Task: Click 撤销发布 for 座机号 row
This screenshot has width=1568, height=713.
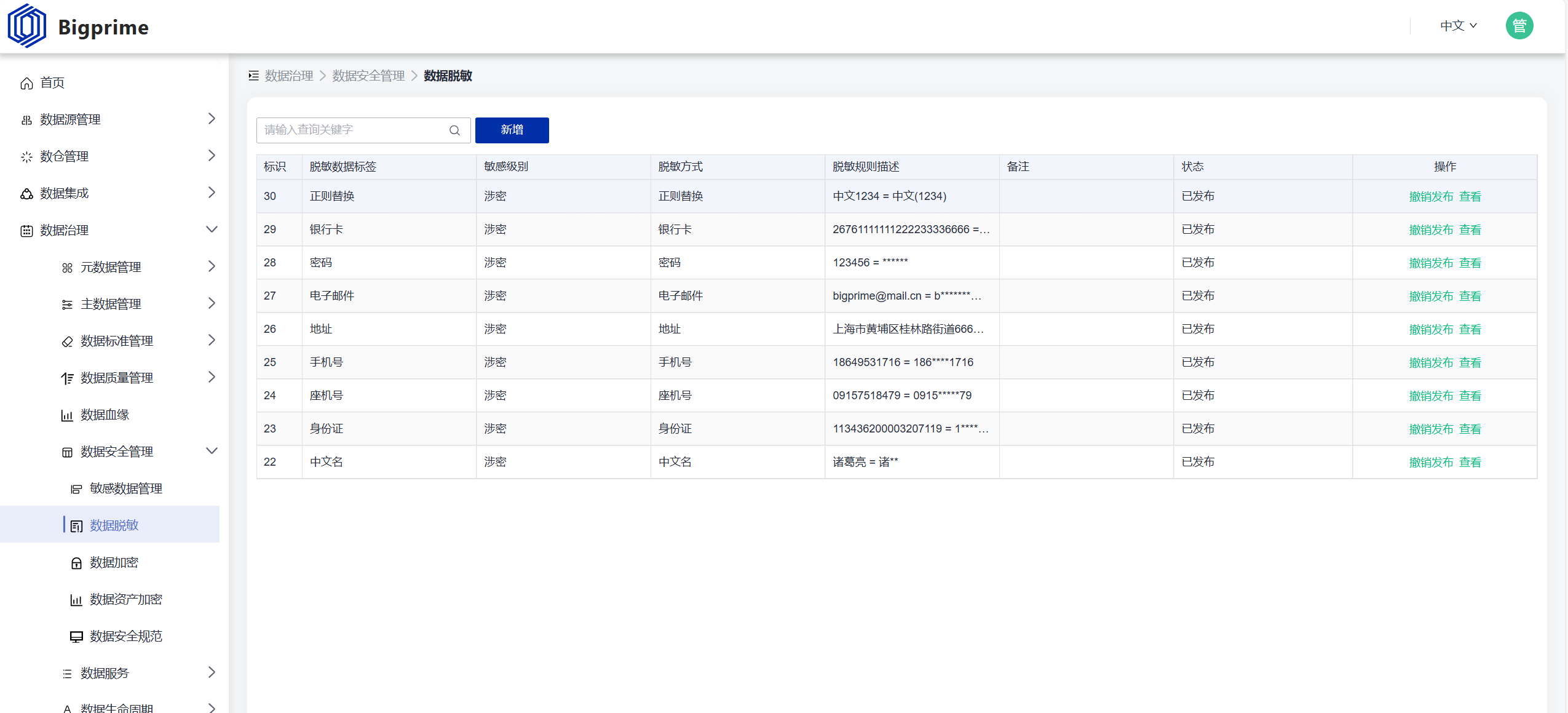Action: 1431,396
